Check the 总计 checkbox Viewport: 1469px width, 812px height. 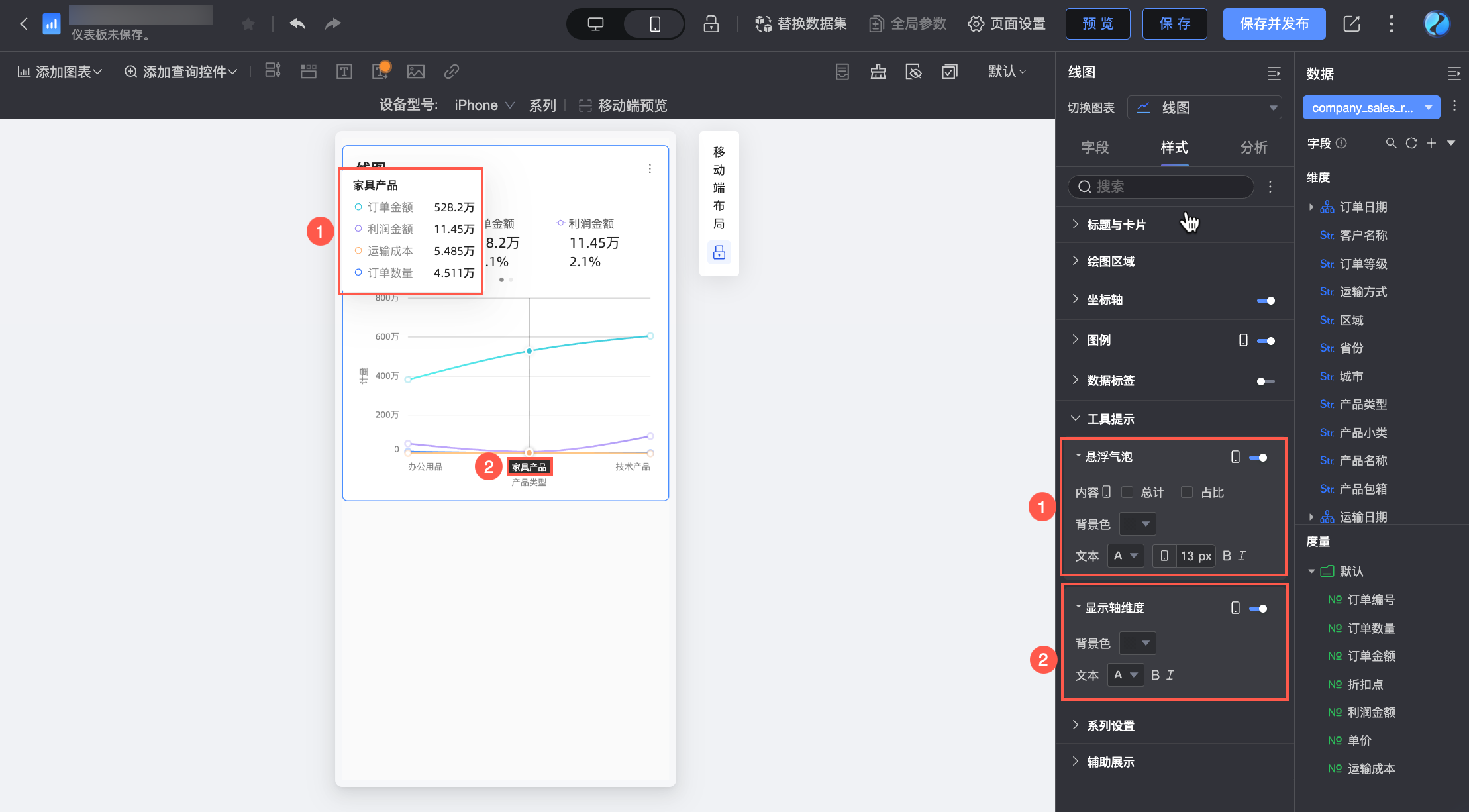1127,492
